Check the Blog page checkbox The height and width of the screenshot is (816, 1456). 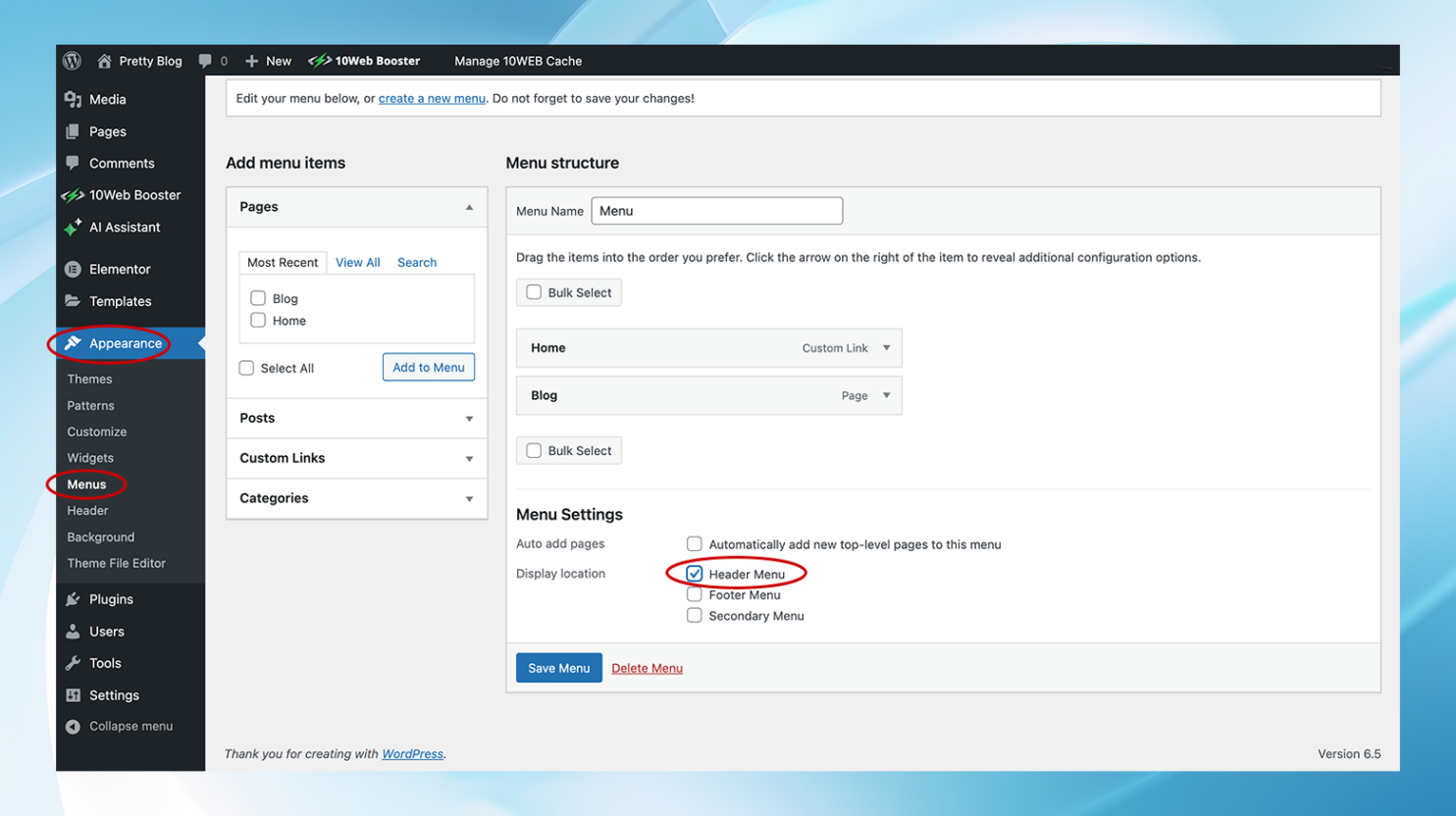(x=258, y=298)
